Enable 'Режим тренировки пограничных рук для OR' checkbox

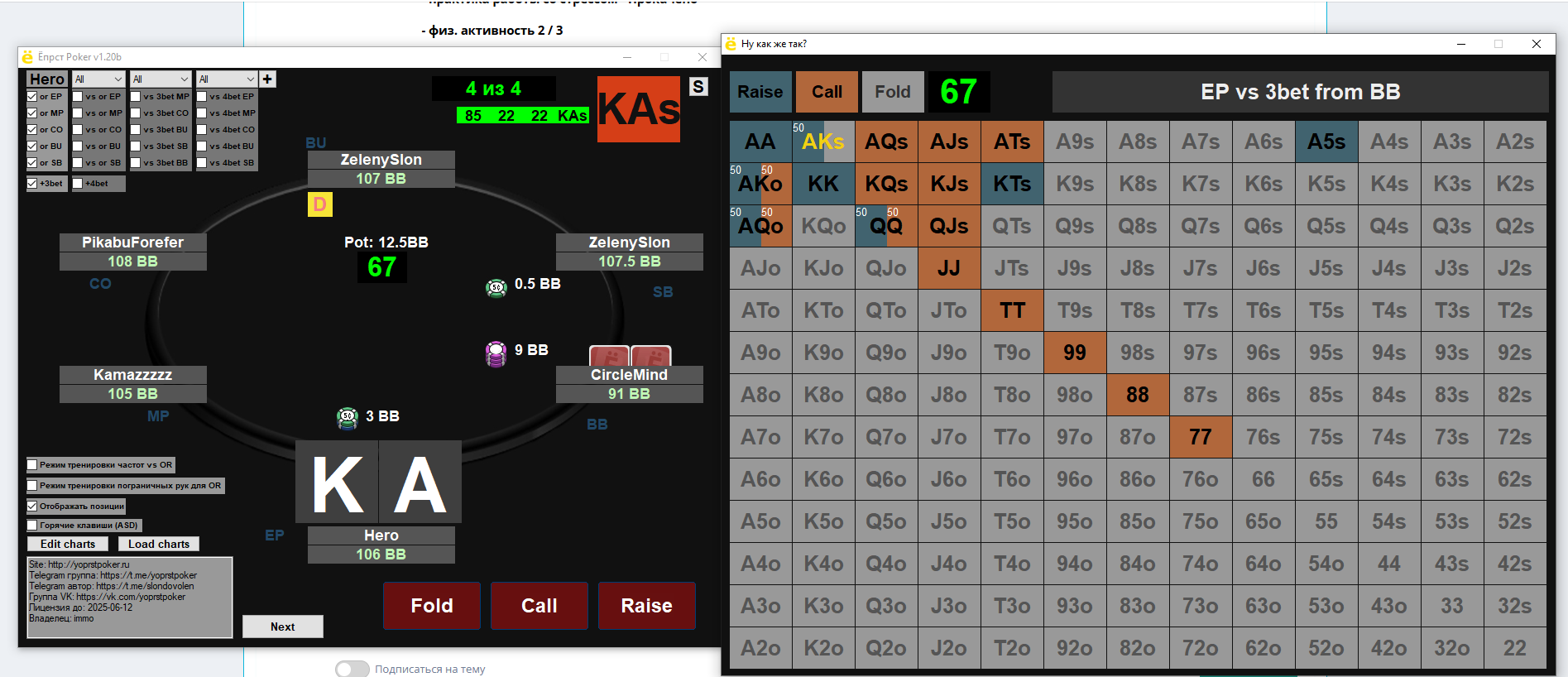[x=32, y=486]
